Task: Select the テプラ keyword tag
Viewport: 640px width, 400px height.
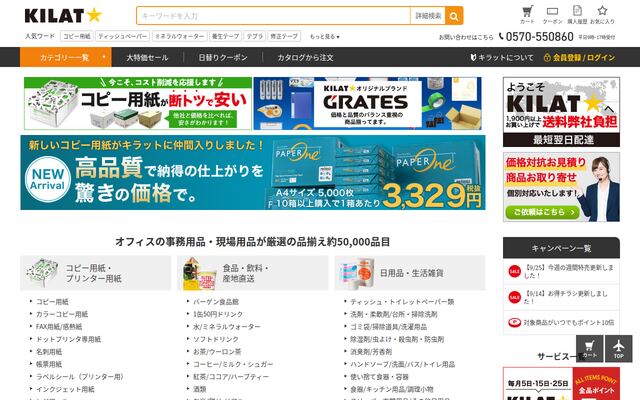Action: point(255,36)
